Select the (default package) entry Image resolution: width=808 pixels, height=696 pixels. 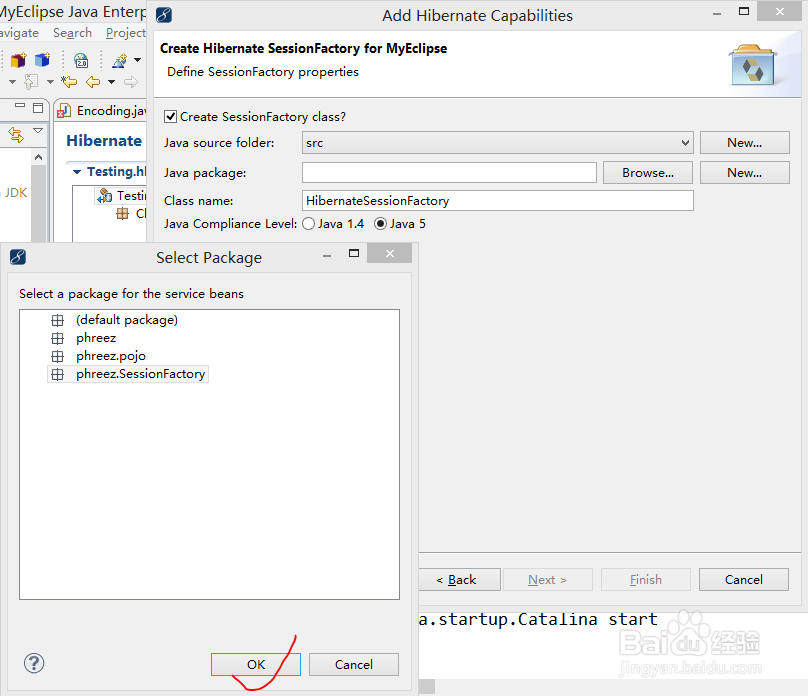pos(127,320)
